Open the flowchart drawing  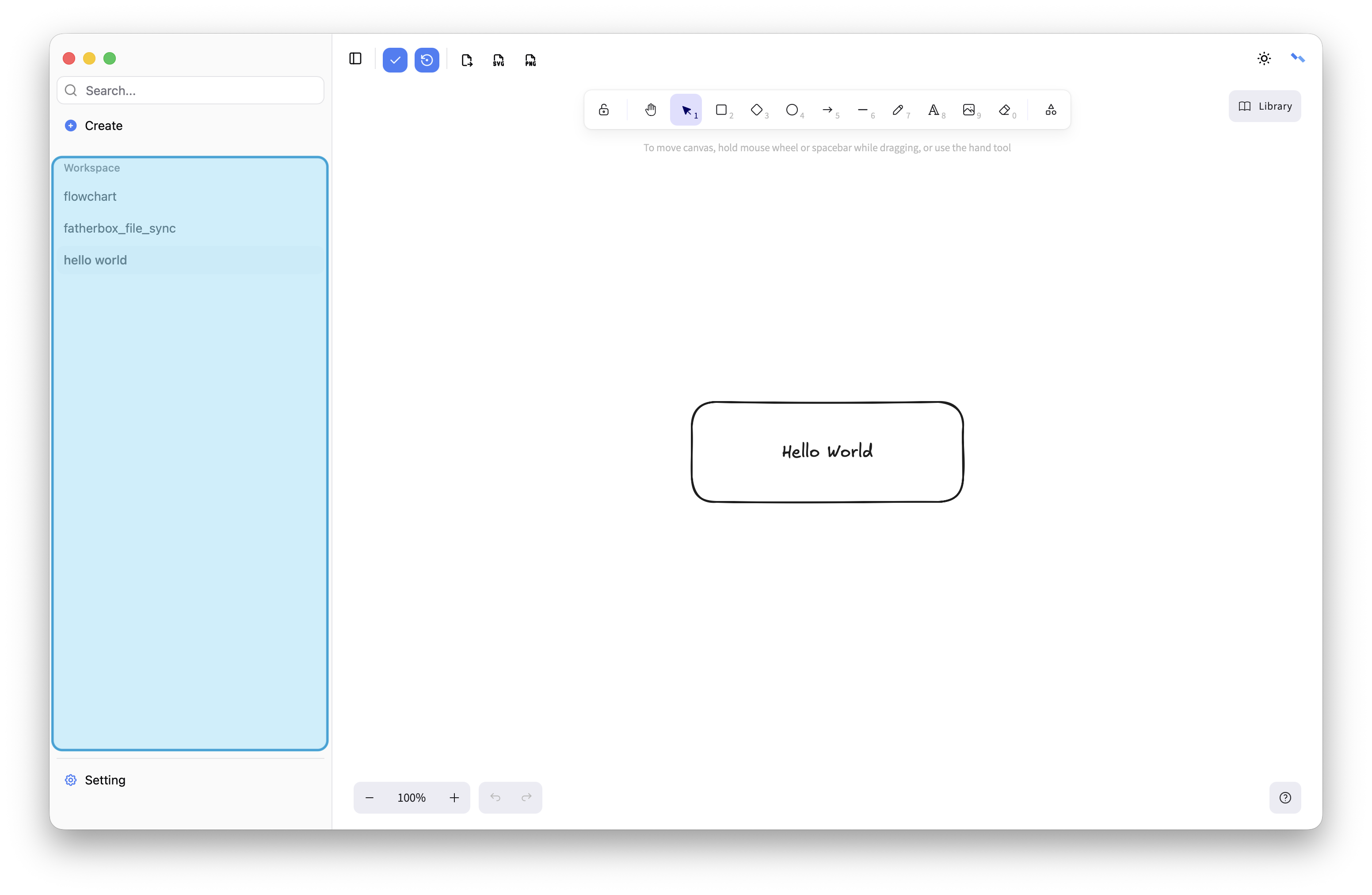pyautogui.click(x=90, y=197)
